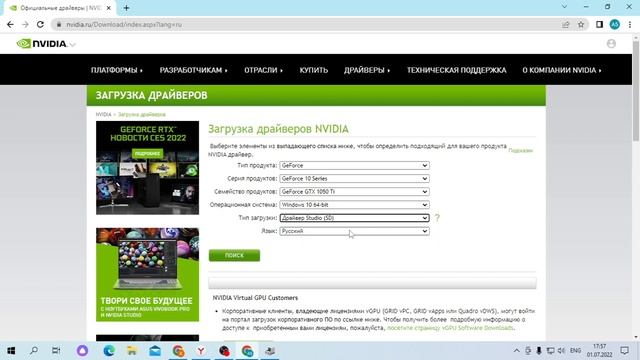The width and height of the screenshot is (640, 360).
Task: Open Task View on the taskbar
Action: click(x=56, y=351)
